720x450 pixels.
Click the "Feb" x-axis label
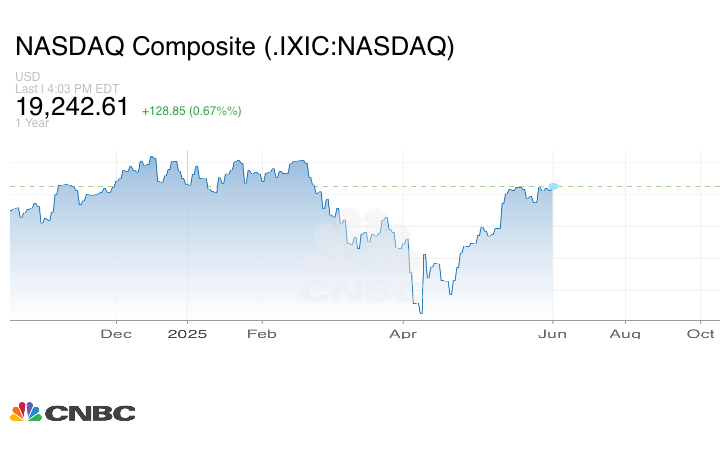point(261,334)
